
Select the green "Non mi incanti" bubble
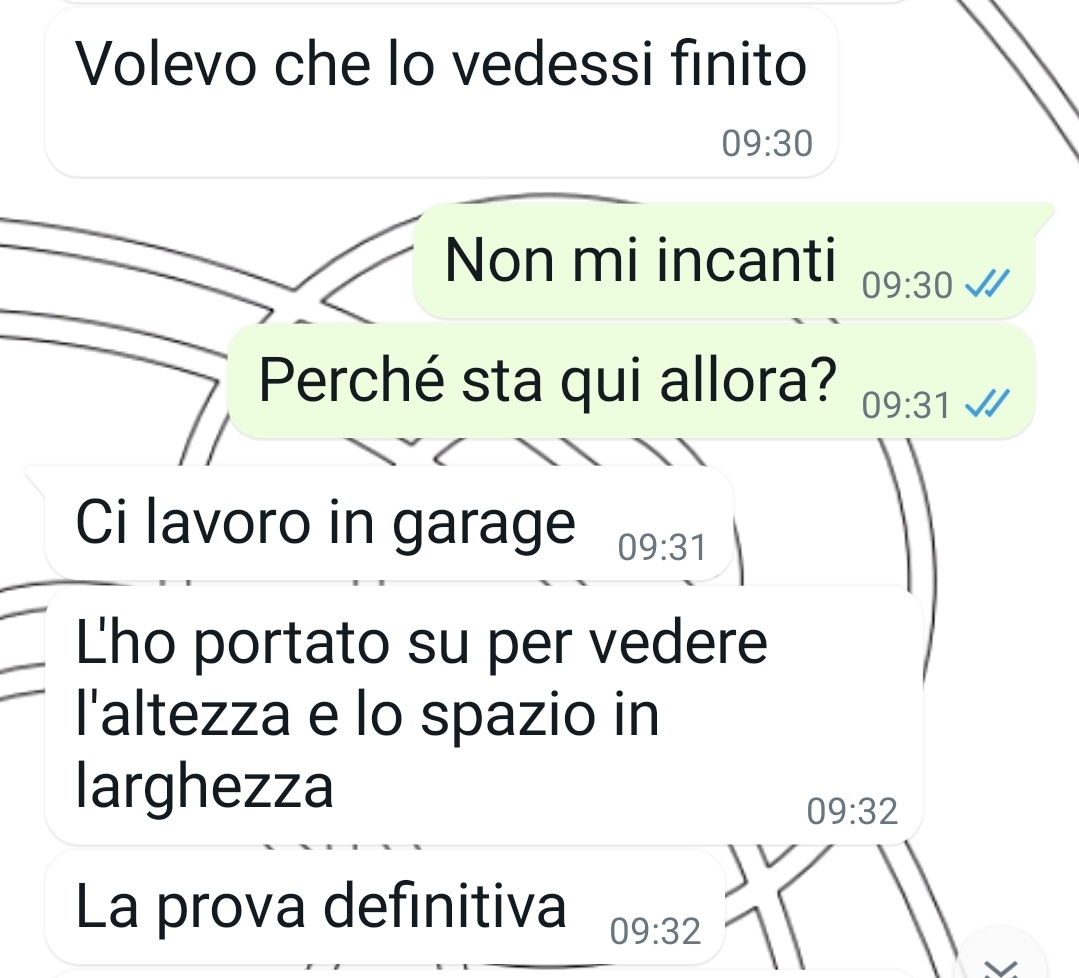[725, 262]
